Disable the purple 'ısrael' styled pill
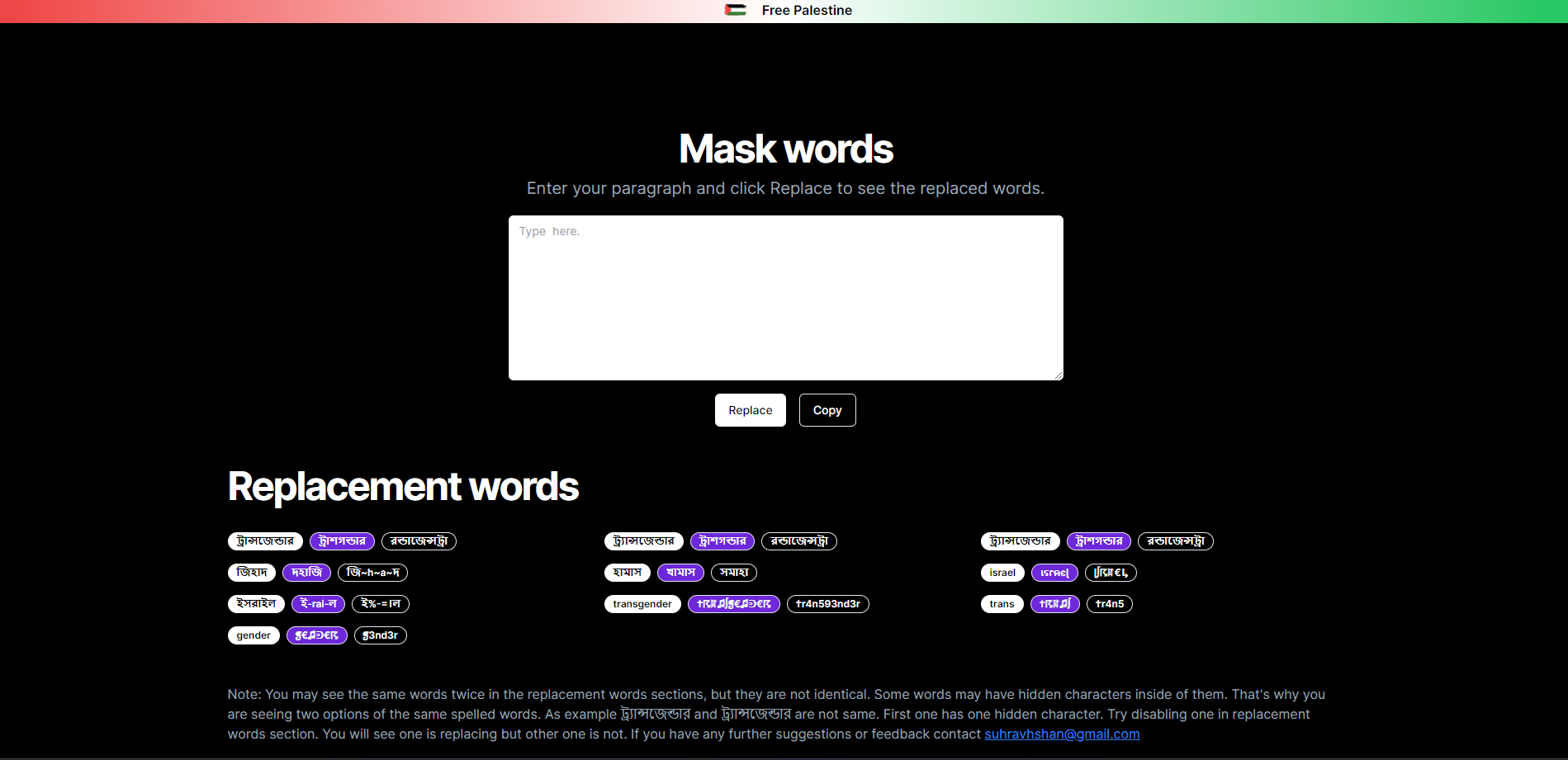 click(1054, 572)
